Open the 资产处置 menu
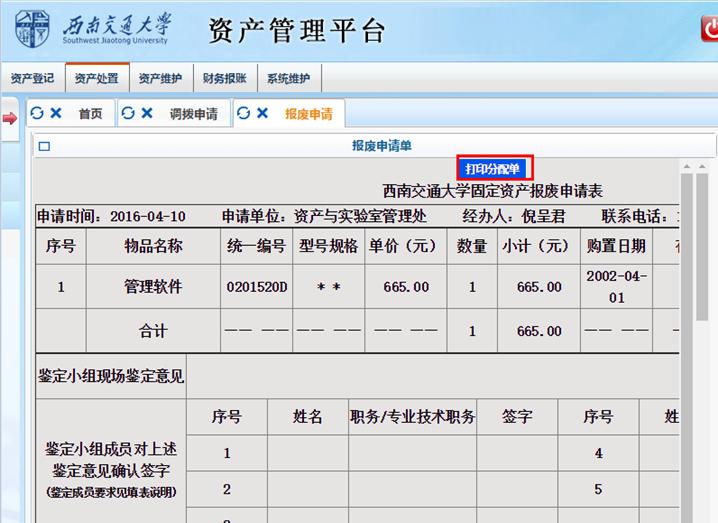Viewport: 718px width, 523px height. tap(96, 78)
